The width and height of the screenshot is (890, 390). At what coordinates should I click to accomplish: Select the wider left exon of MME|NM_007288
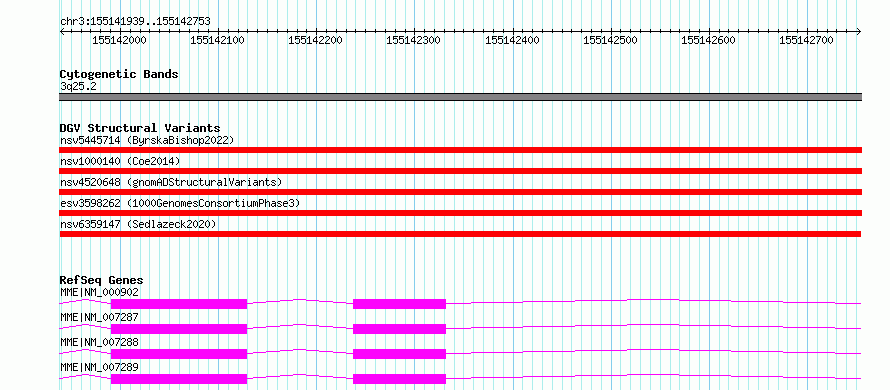(x=179, y=354)
